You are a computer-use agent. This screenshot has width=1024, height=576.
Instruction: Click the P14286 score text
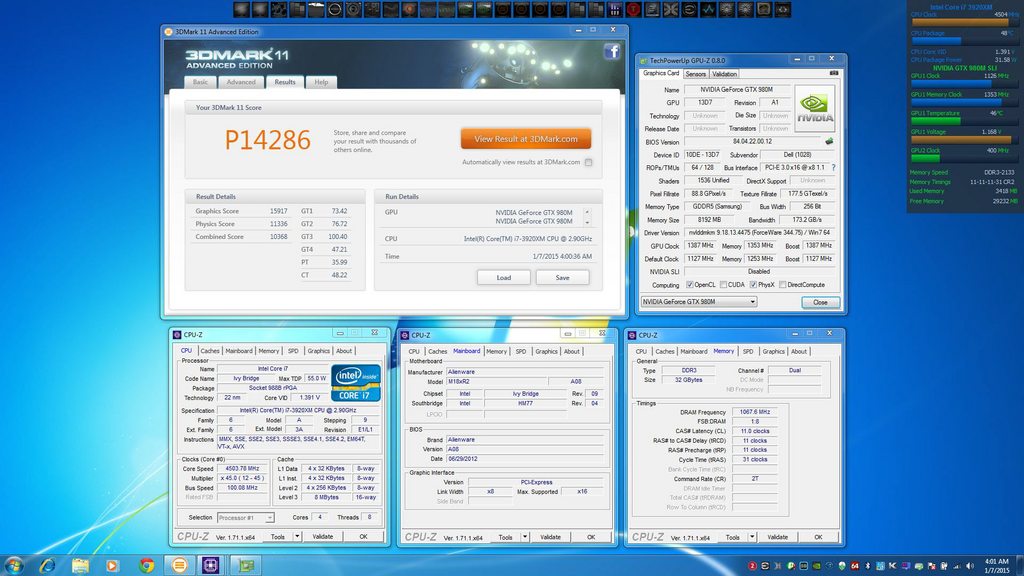click(268, 140)
